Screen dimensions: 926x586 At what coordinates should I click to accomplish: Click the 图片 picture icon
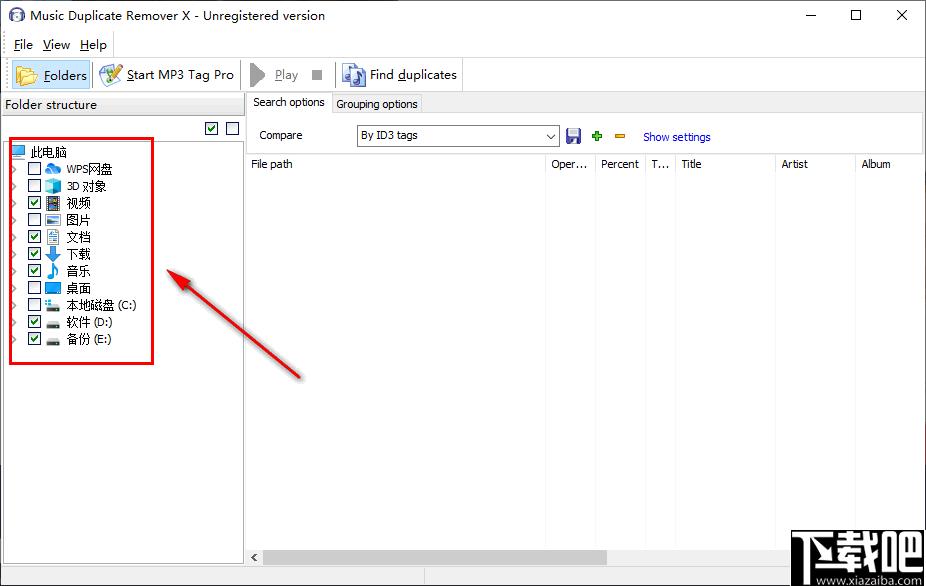point(53,220)
